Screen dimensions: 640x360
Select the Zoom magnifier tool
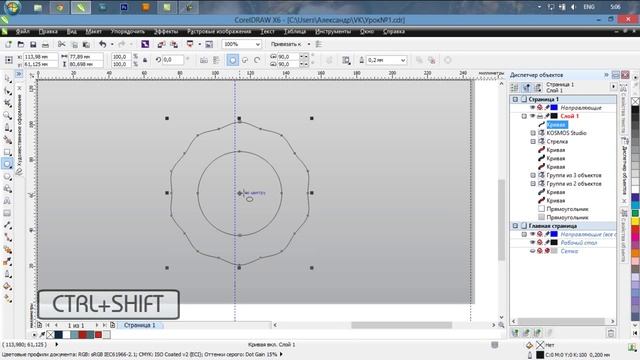click(7, 116)
